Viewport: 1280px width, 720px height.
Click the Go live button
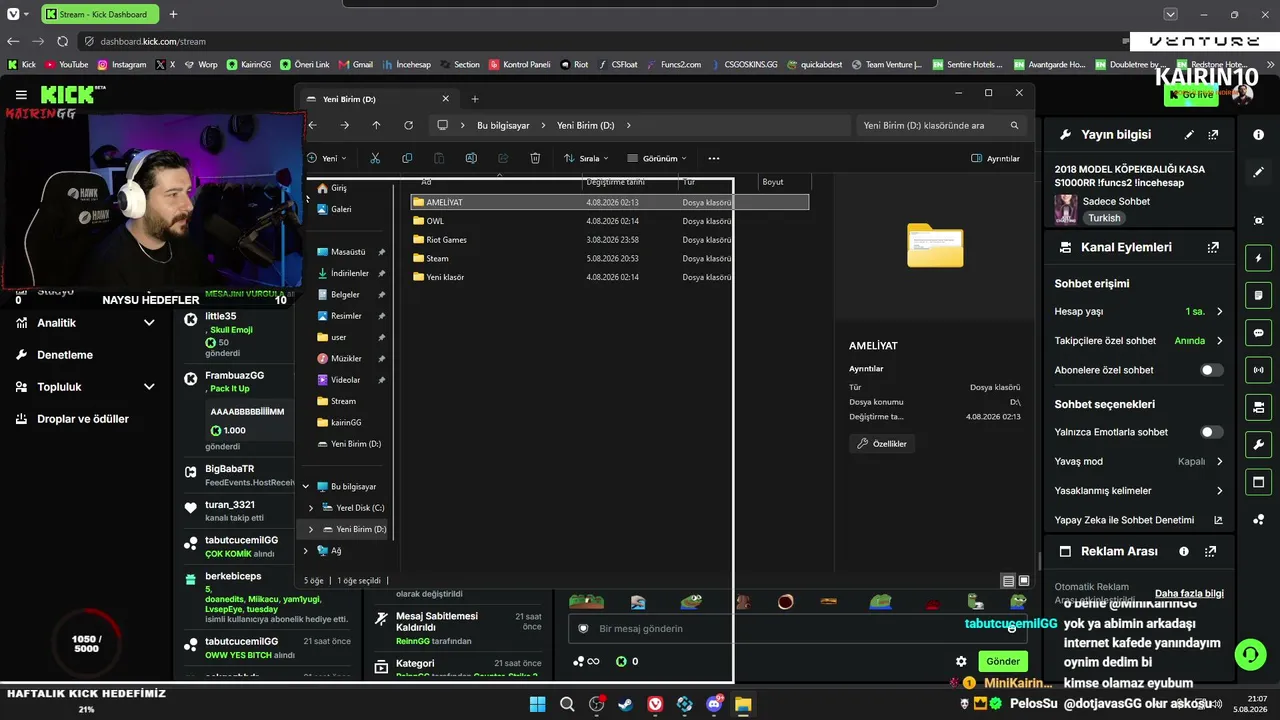coord(1191,94)
